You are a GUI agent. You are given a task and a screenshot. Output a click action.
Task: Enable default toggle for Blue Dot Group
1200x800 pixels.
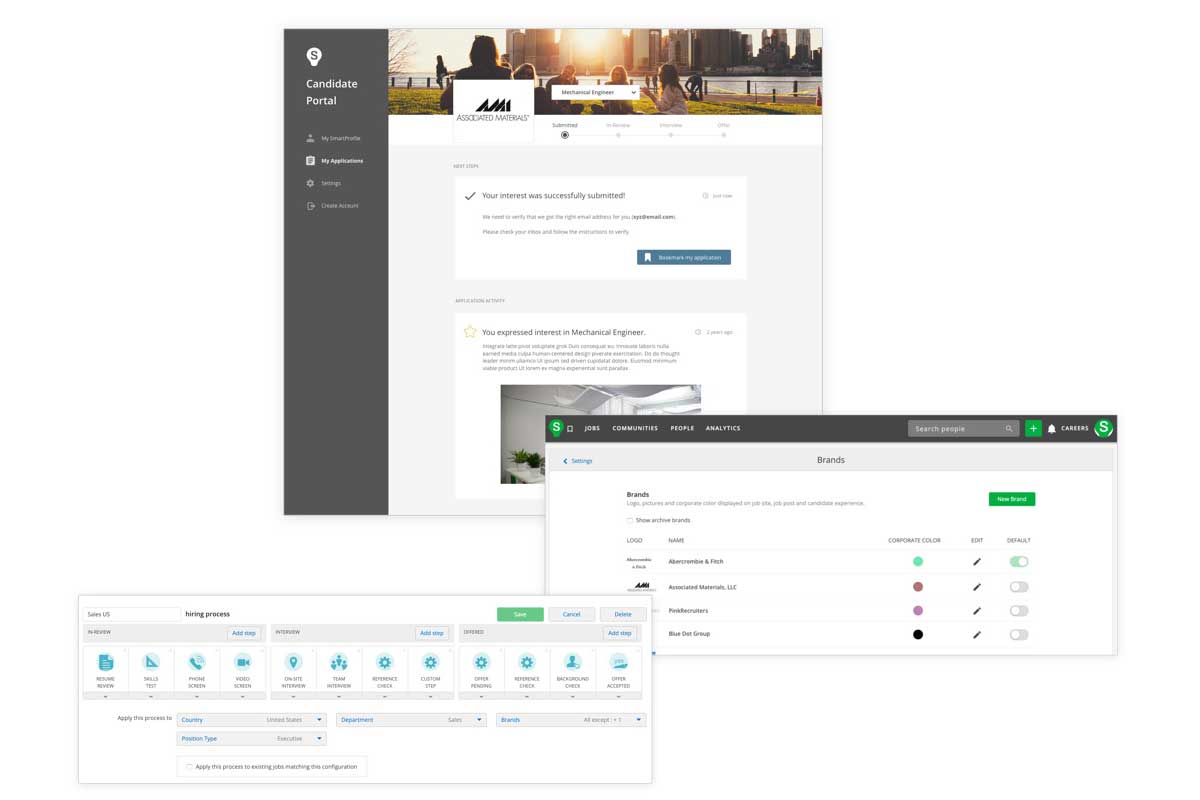[1018, 634]
